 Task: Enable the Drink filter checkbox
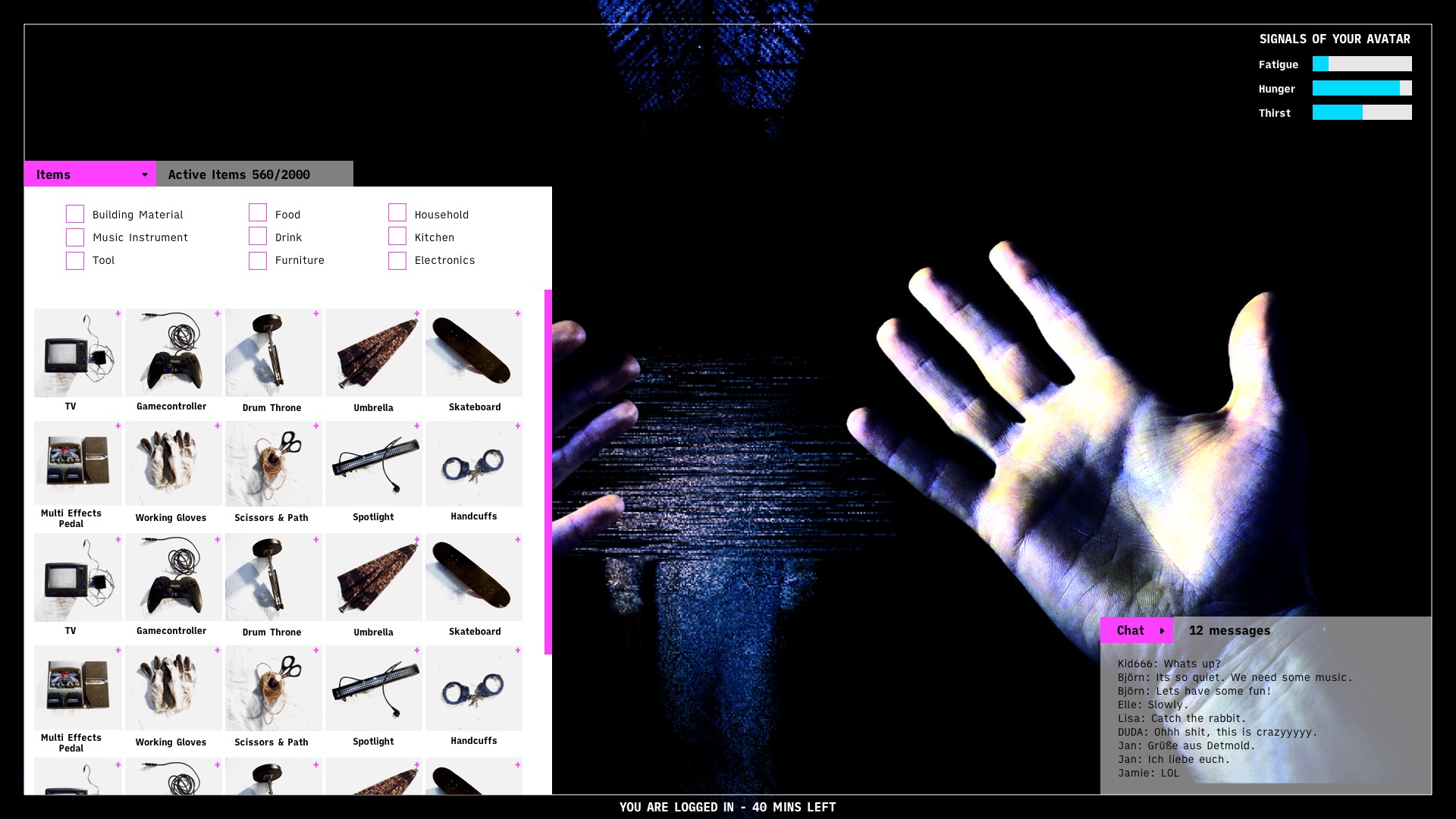(x=258, y=236)
